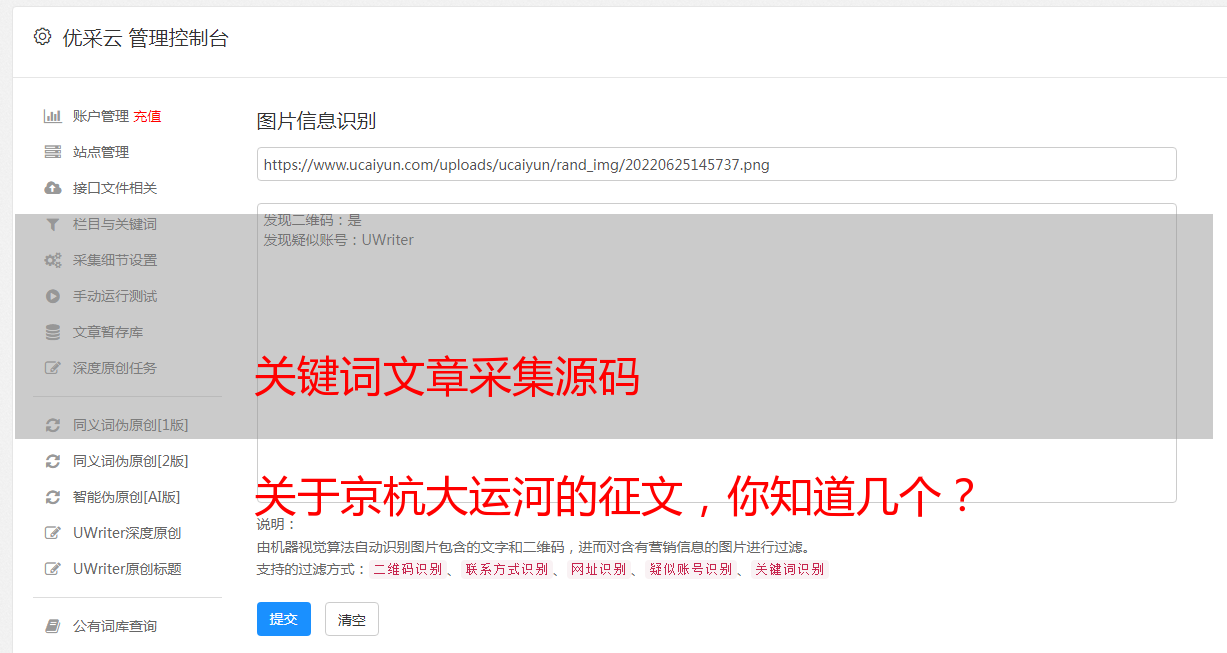The image size is (1227, 653).
Task: Click the 图片信息识别 heading
Action: click(x=316, y=121)
